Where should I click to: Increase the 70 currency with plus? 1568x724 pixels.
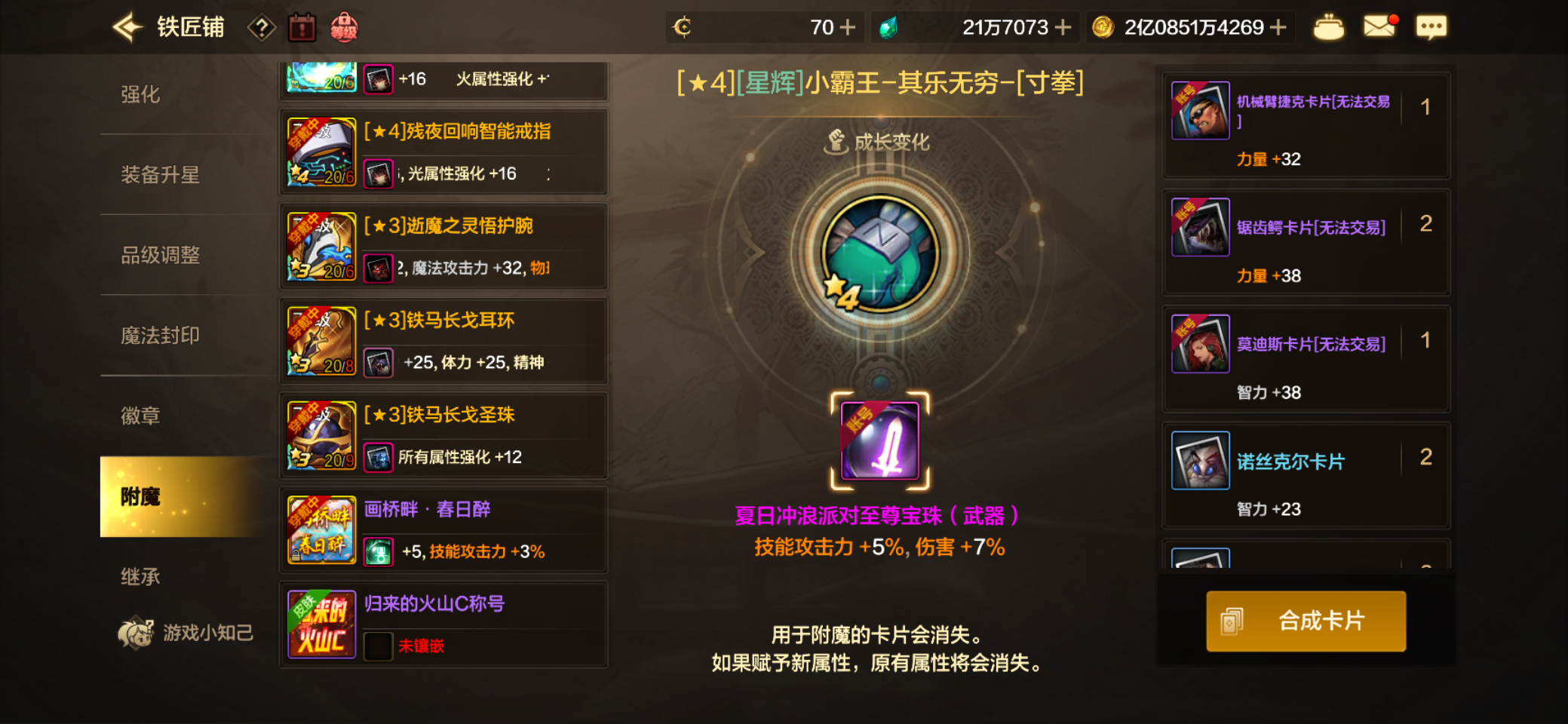(x=848, y=28)
